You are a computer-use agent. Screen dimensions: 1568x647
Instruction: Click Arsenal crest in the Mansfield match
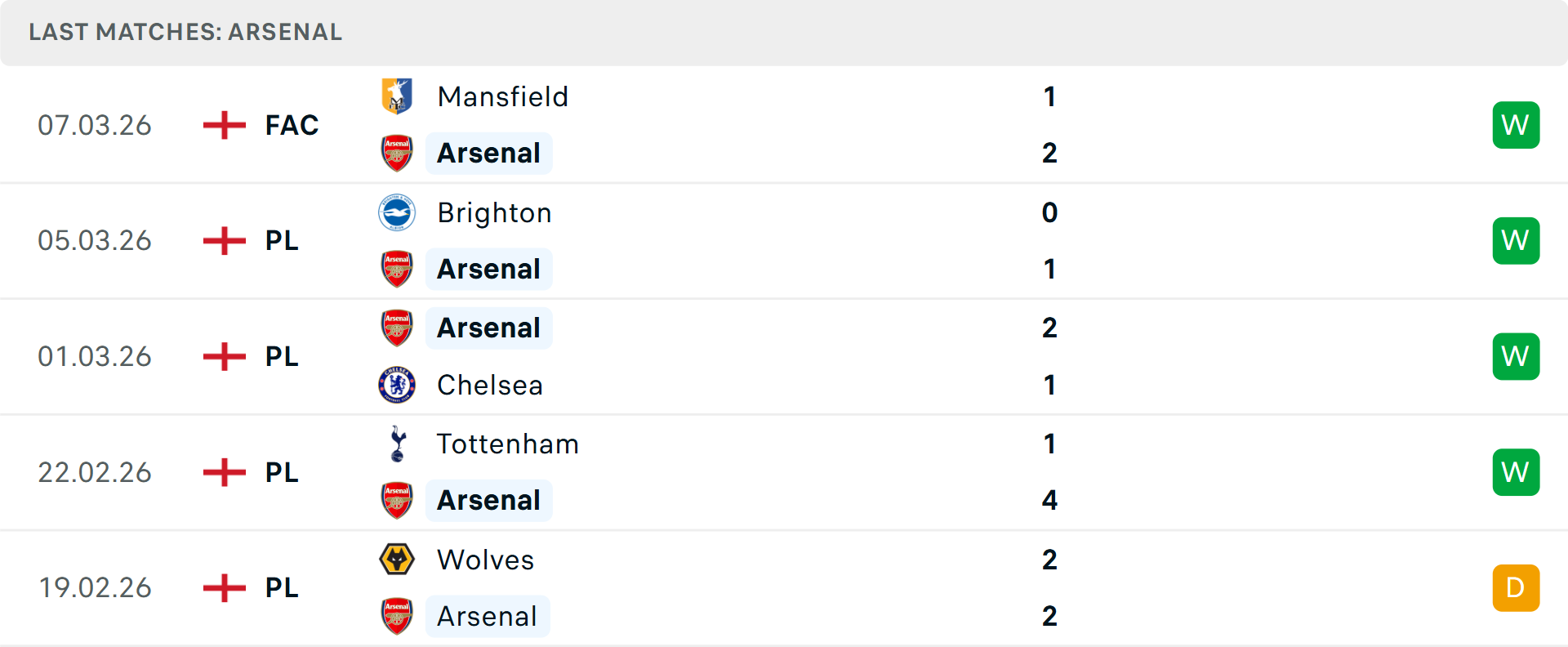point(397,153)
